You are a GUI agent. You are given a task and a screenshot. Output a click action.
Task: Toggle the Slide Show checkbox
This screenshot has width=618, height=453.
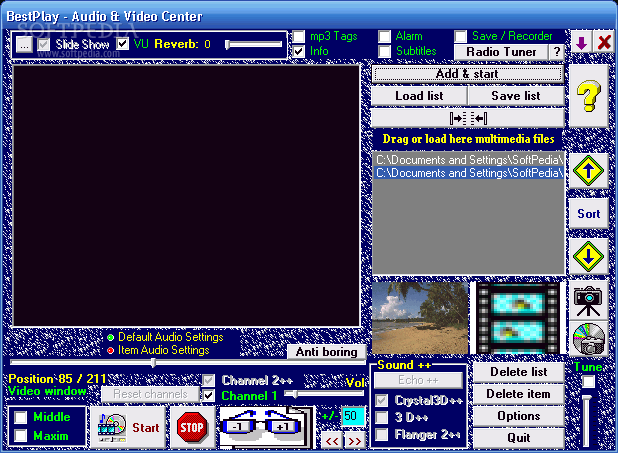[x=43, y=44]
